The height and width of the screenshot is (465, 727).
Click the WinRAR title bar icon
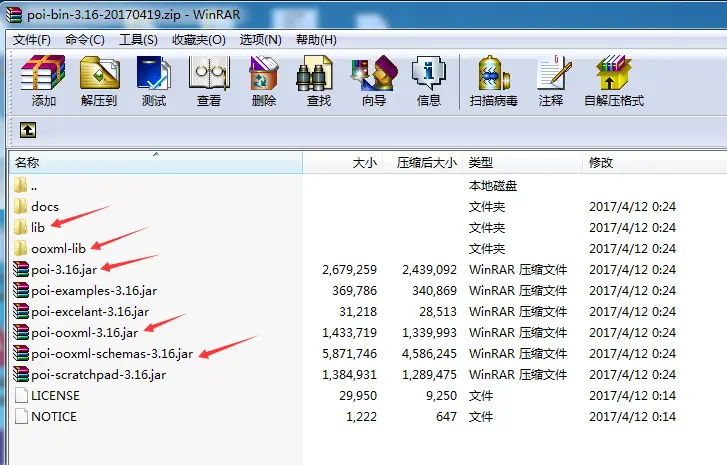click(x=13, y=15)
